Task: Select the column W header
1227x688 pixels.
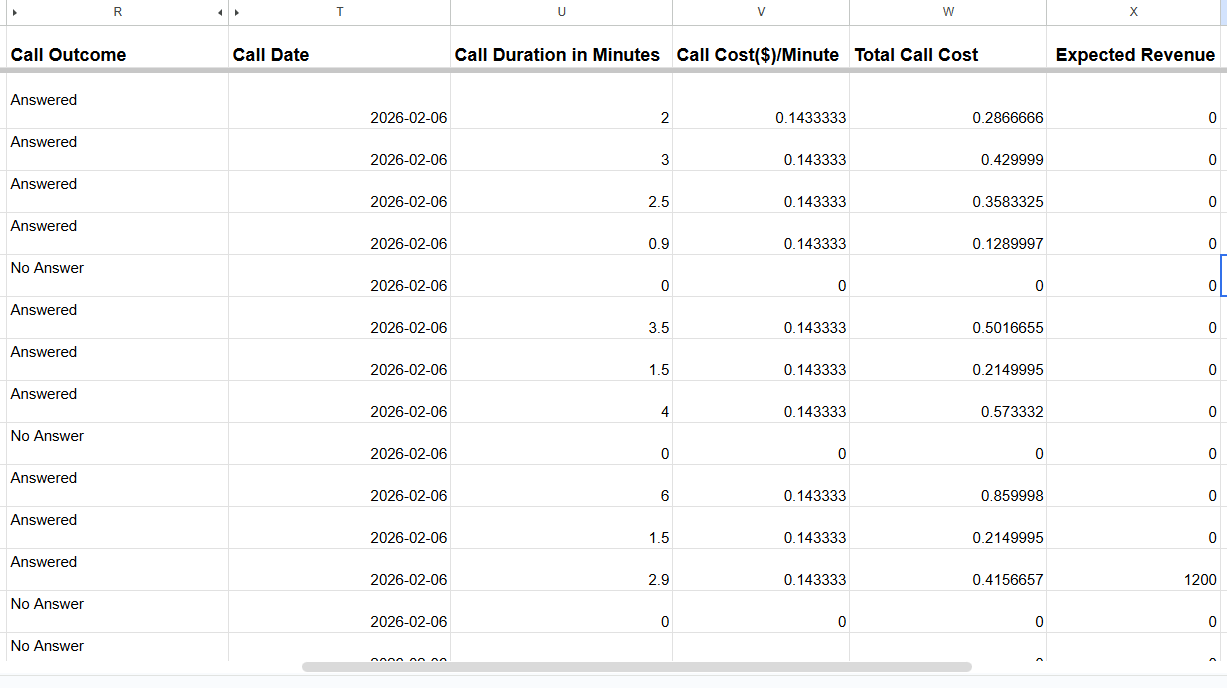Action: [x=948, y=12]
